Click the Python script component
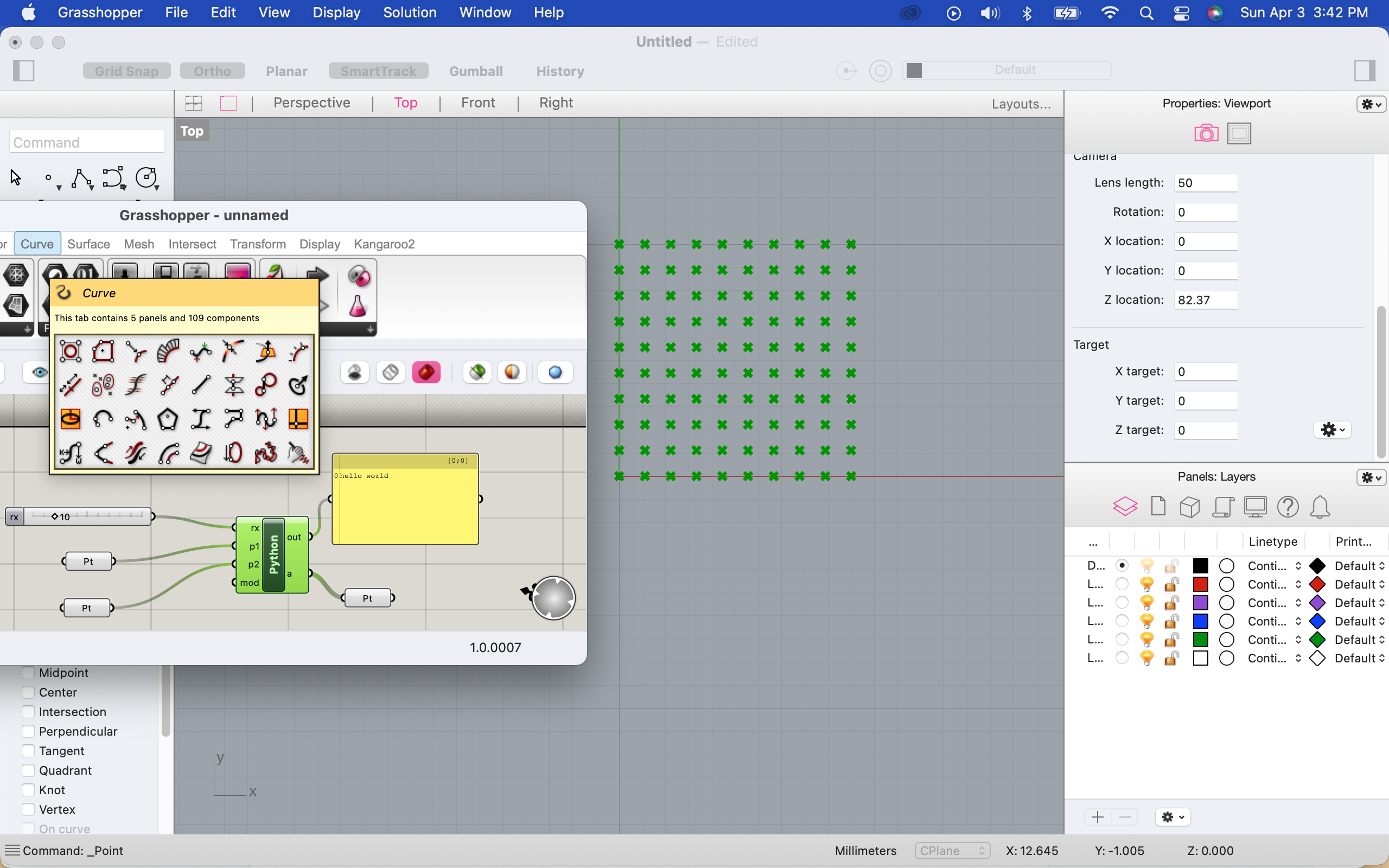 click(x=272, y=554)
